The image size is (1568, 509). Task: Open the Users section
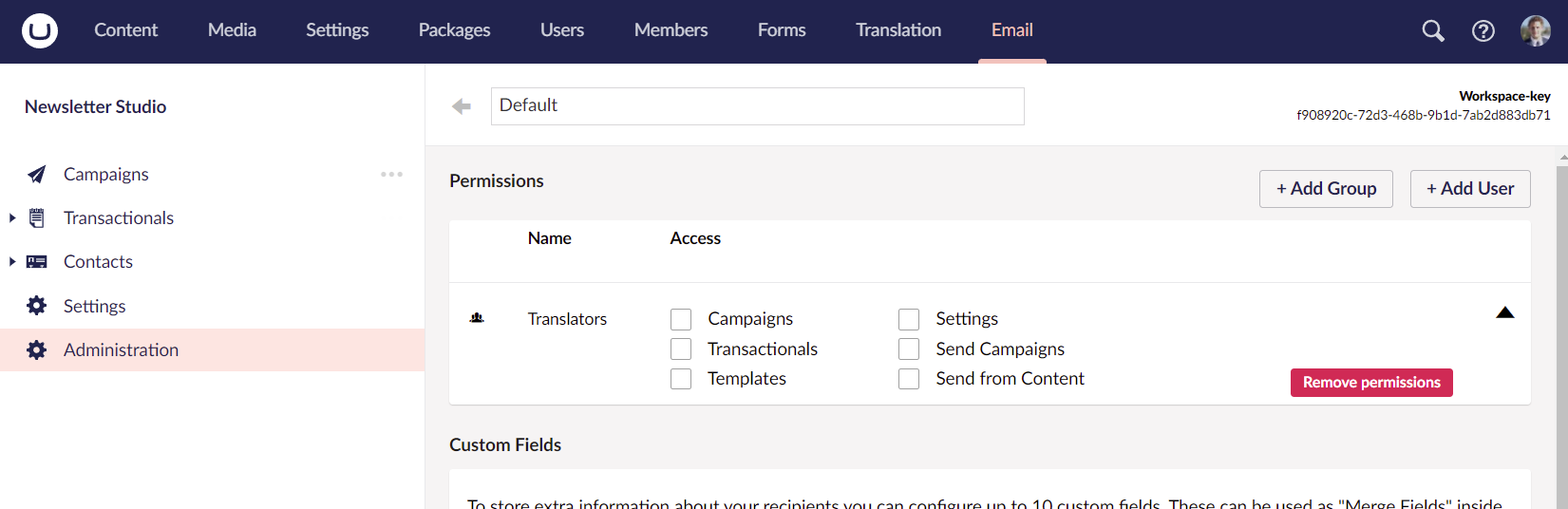(x=562, y=30)
